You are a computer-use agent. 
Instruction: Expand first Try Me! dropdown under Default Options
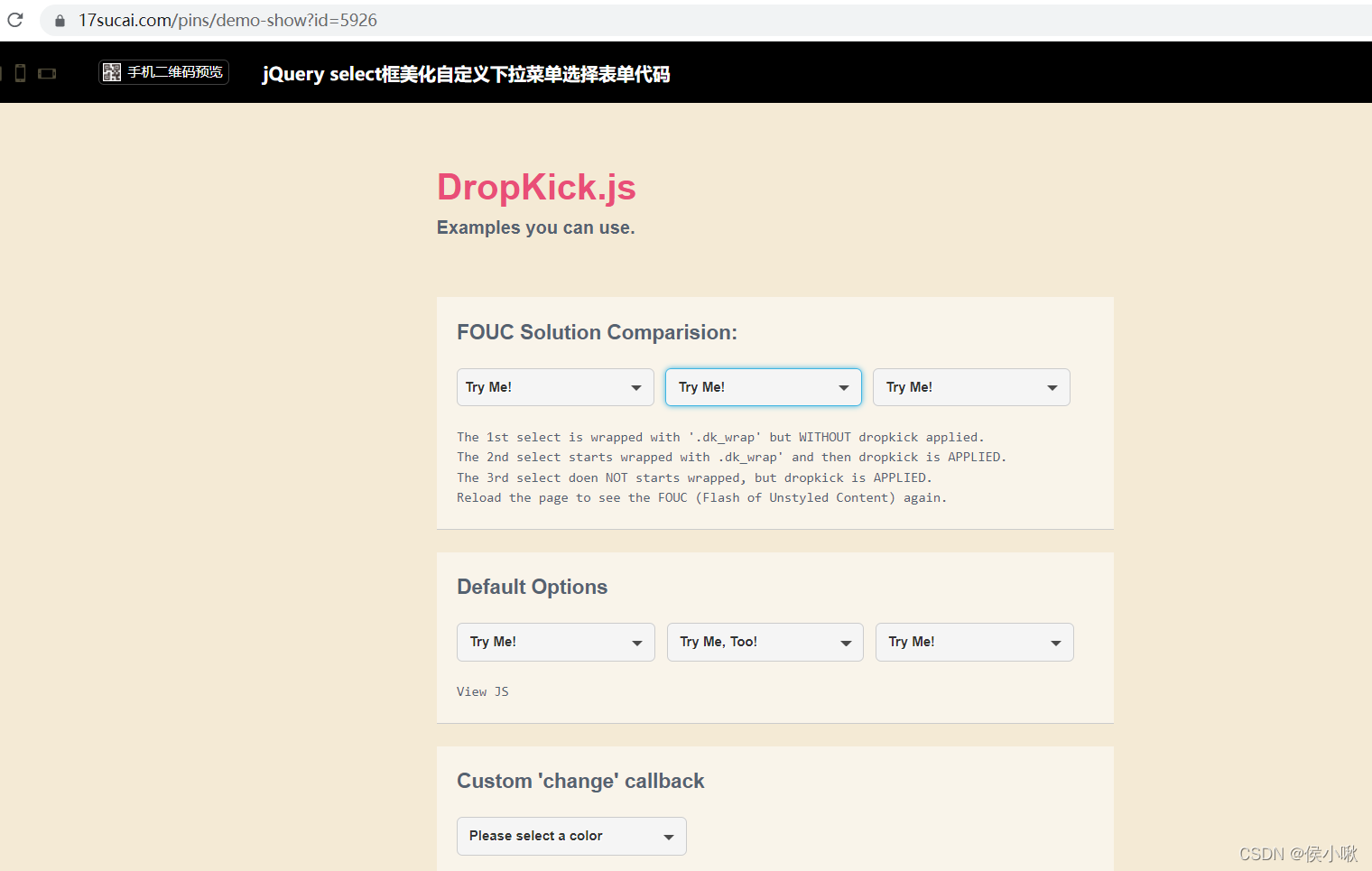[556, 642]
